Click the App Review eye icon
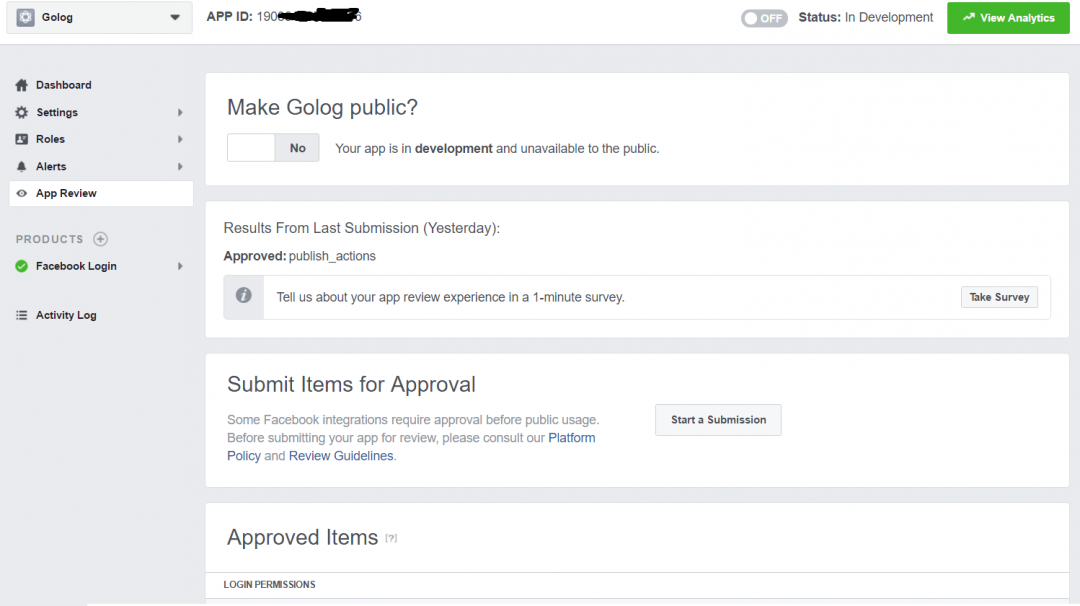The height and width of the screenshot is (606, 1080). click(22, 193)
